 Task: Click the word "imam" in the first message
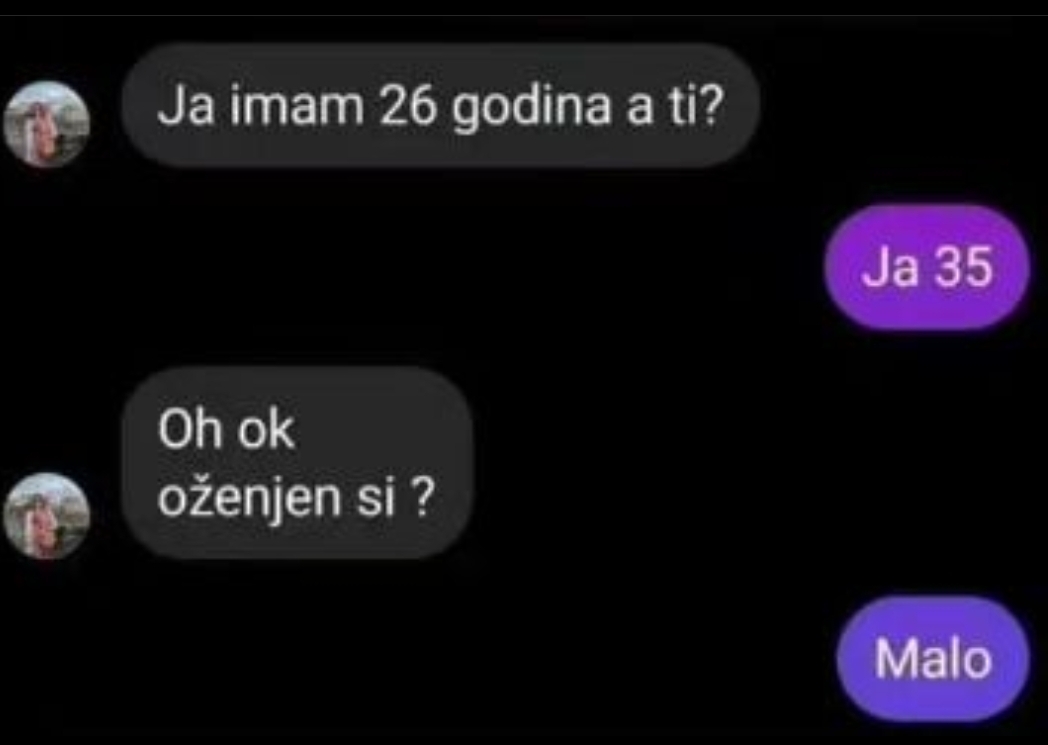(297, 106)
